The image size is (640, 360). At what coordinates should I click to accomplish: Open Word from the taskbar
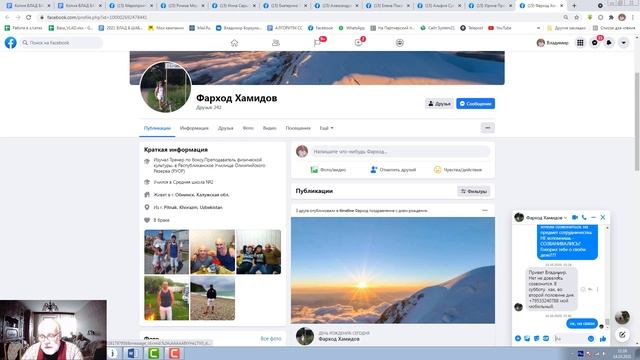pos(133,353)
